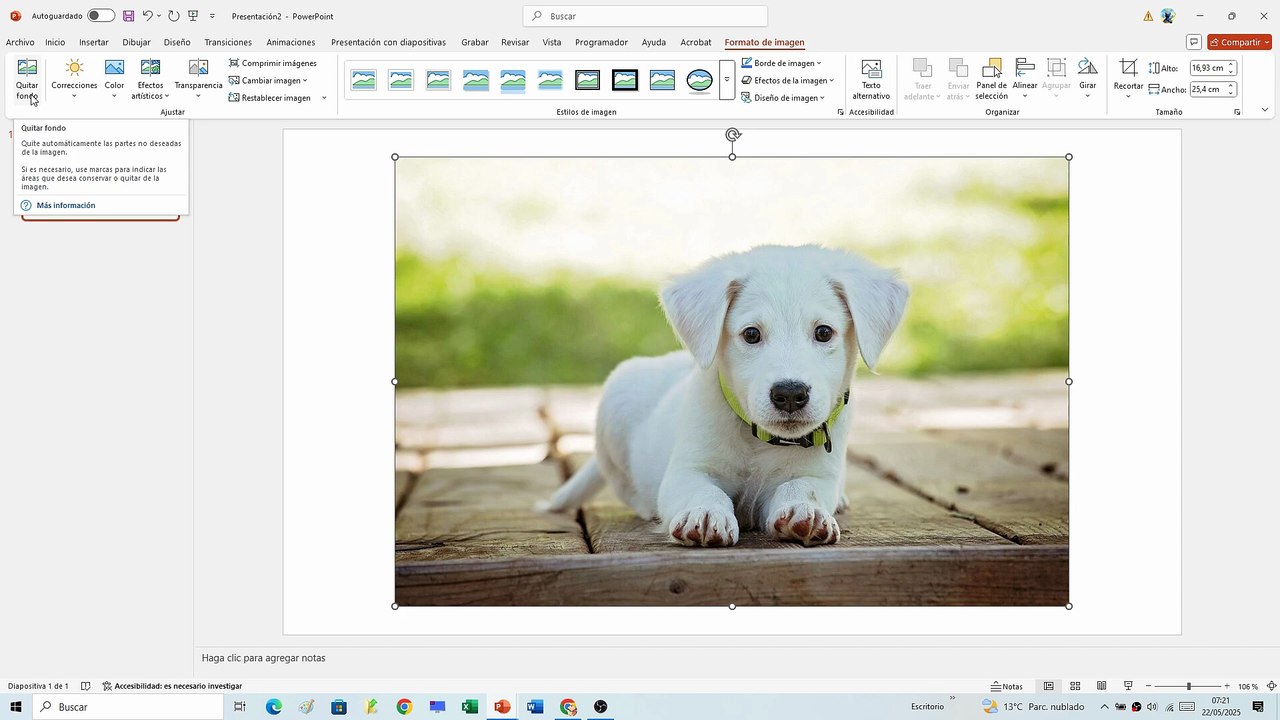Open the Correcciones options
The height and width of the screenshot is (720, 1280).
click(x=74, y=79)
